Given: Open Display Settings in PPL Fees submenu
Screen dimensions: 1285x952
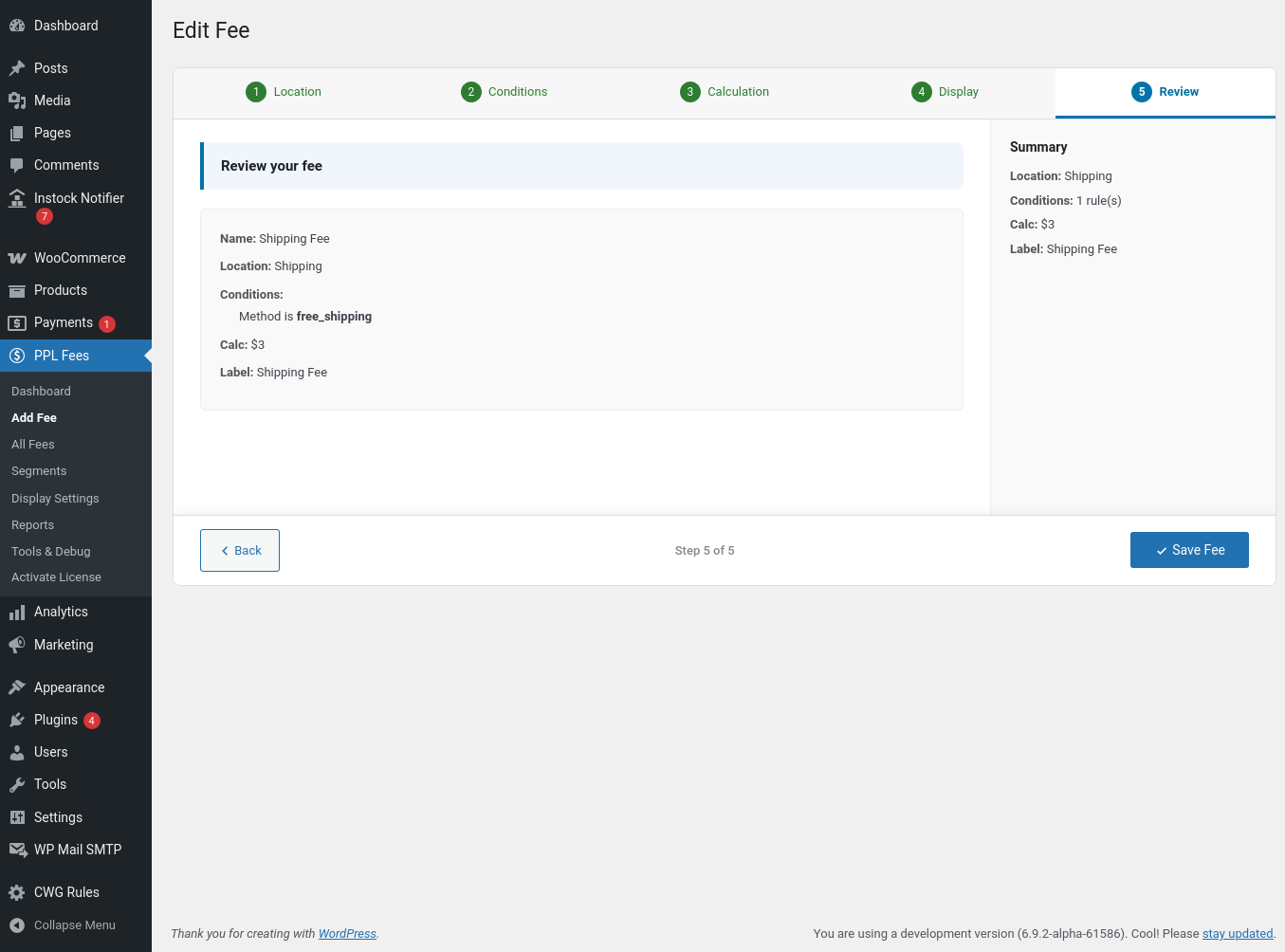Looking at the screenshot, I should (x=55, y=499).
